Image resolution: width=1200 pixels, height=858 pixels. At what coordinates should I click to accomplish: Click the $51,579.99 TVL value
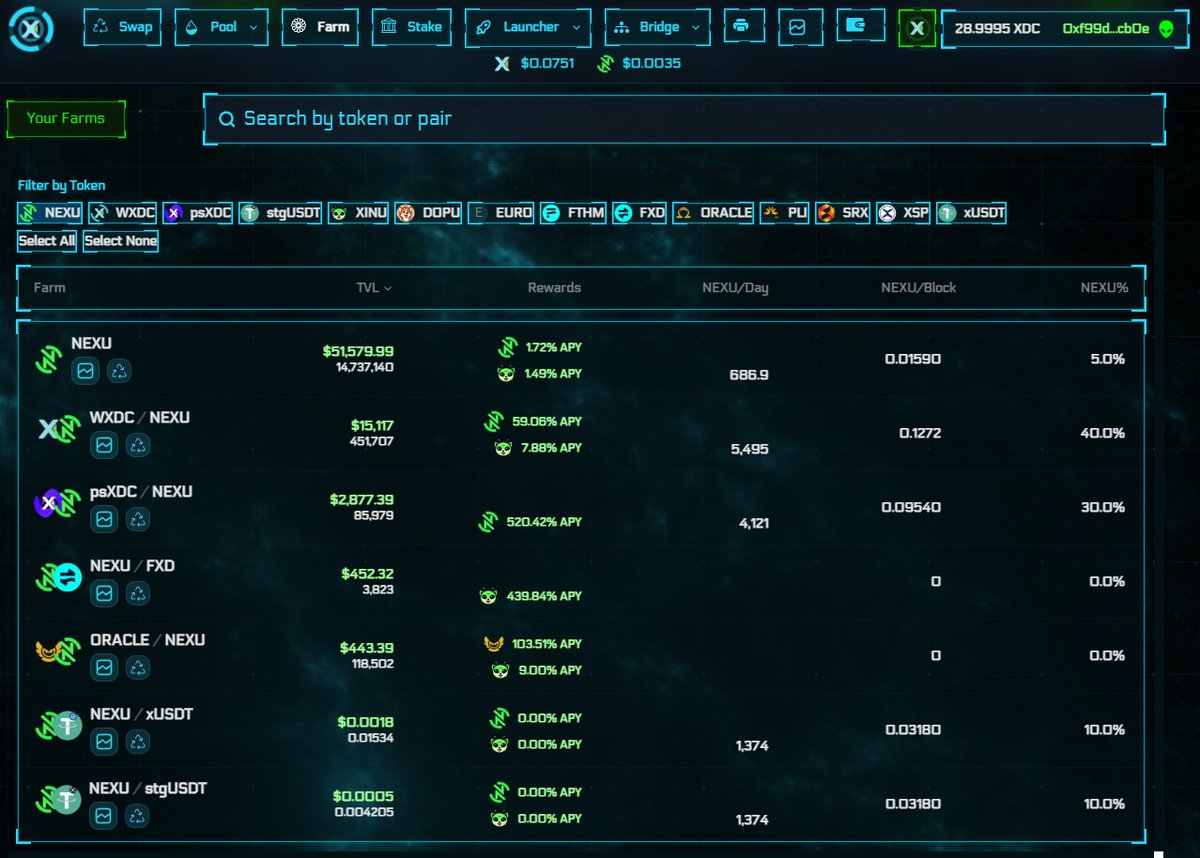pos(358,351)
